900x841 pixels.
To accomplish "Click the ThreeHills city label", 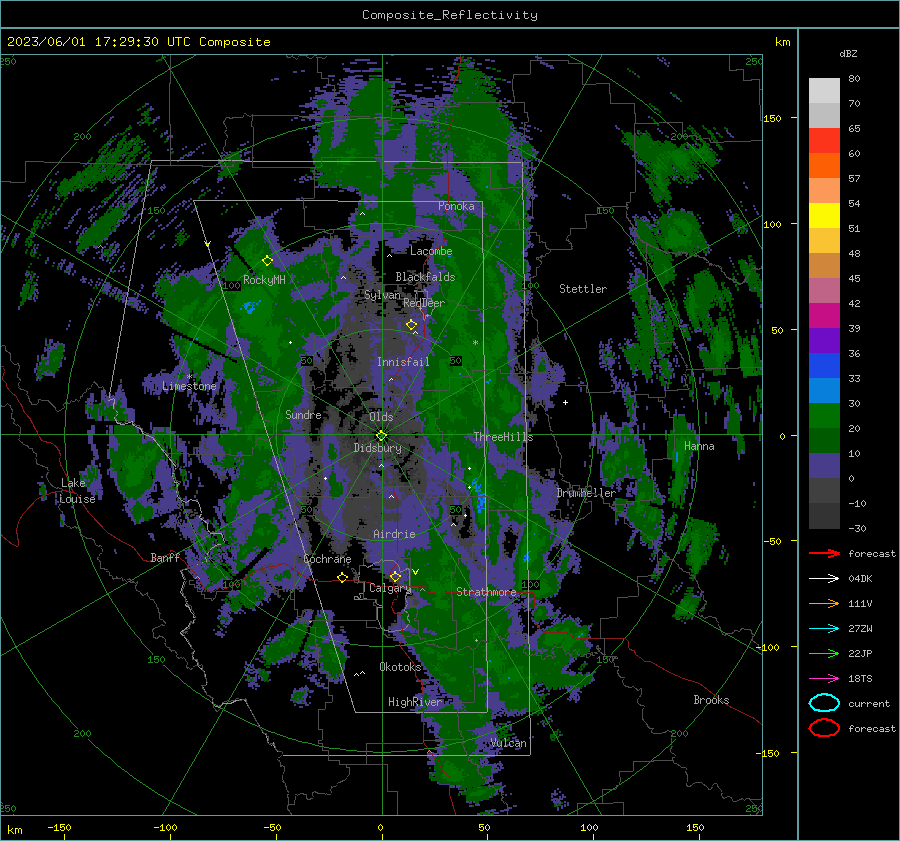I will [x=503, y=437].
